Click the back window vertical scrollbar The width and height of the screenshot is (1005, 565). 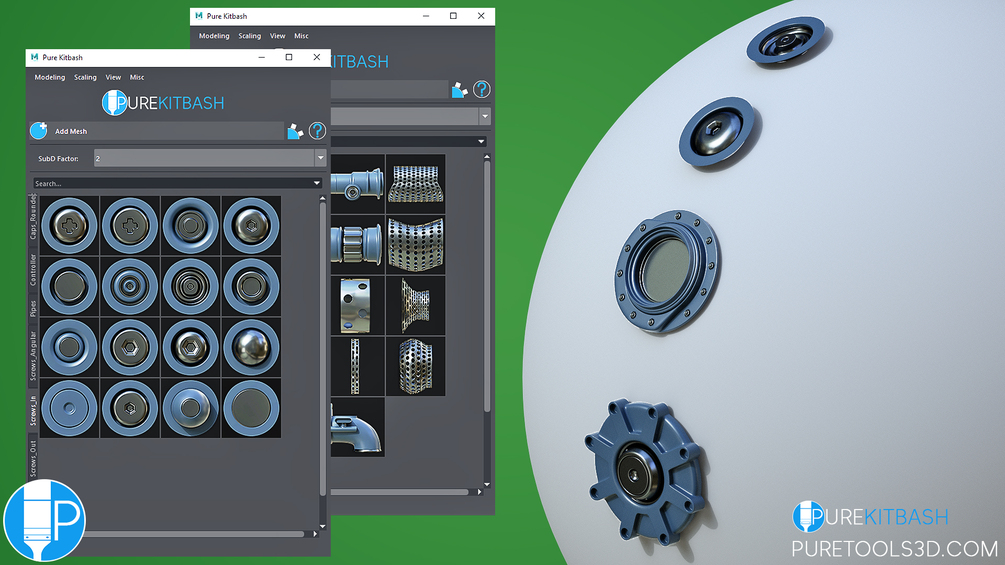[487, 285]
